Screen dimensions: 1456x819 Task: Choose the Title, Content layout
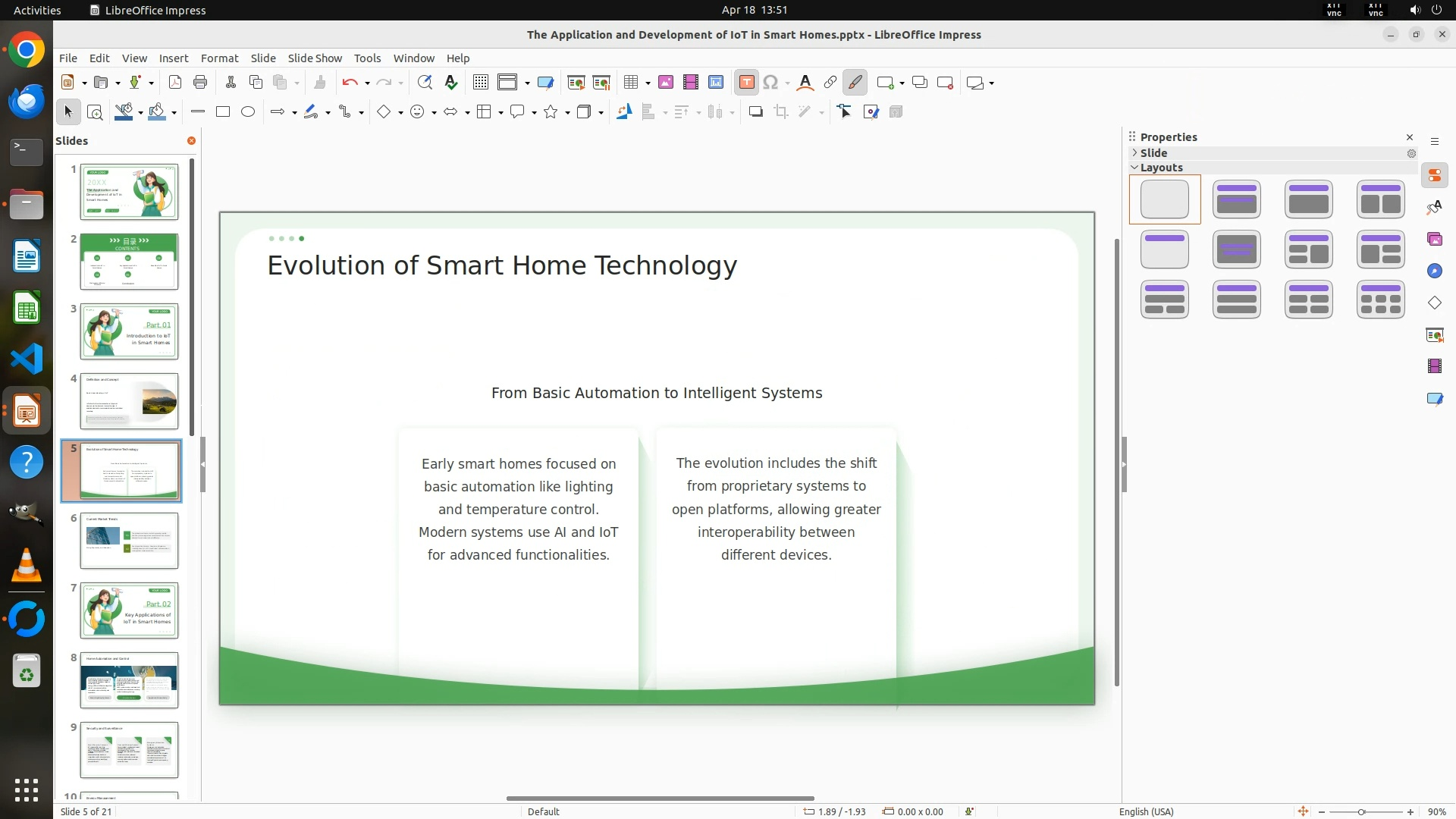(1308, 199)
